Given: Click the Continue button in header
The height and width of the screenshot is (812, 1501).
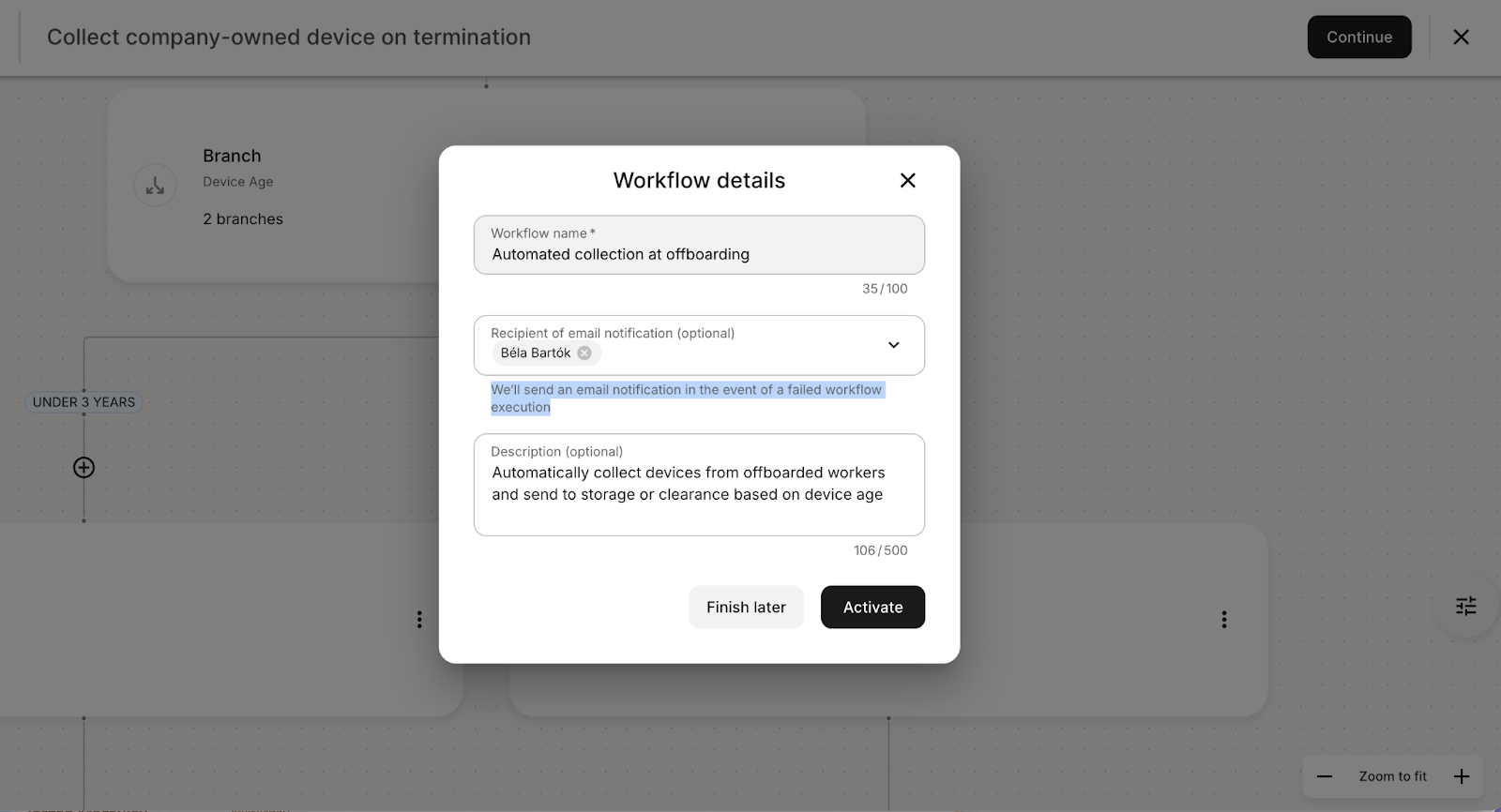Looking at the screenshot, I should [x=1358, y=38].
